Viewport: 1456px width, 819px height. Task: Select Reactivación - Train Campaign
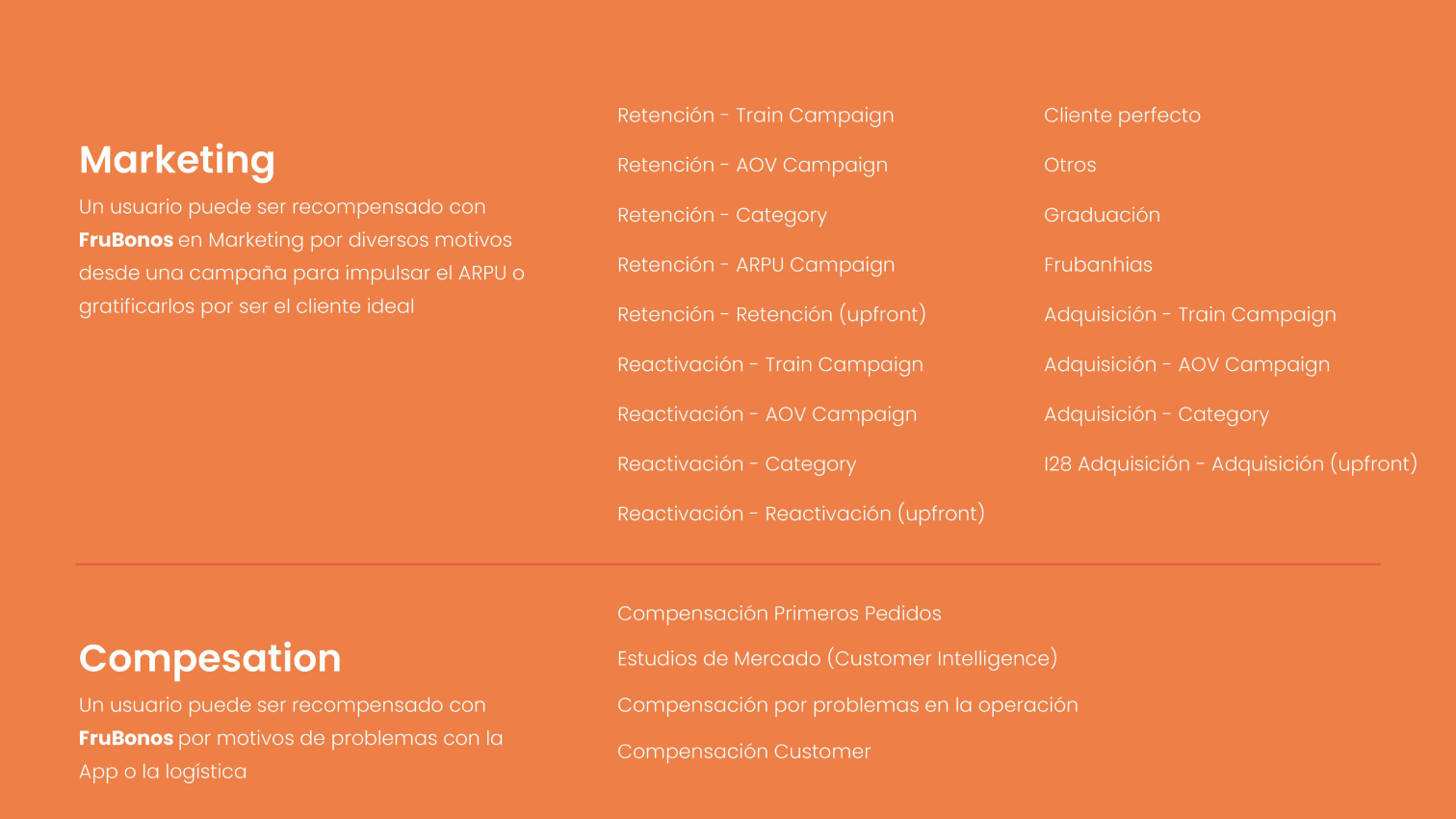pos(769,365)
